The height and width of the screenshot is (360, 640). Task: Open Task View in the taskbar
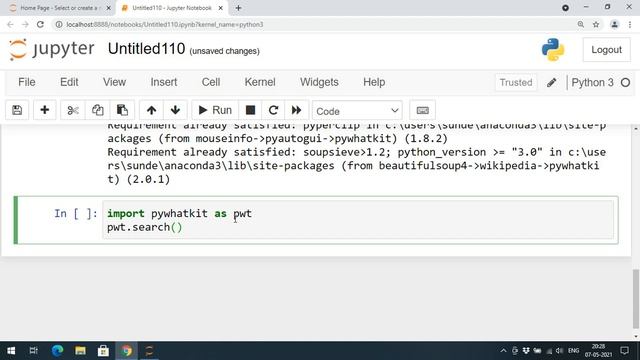point(33,351)
